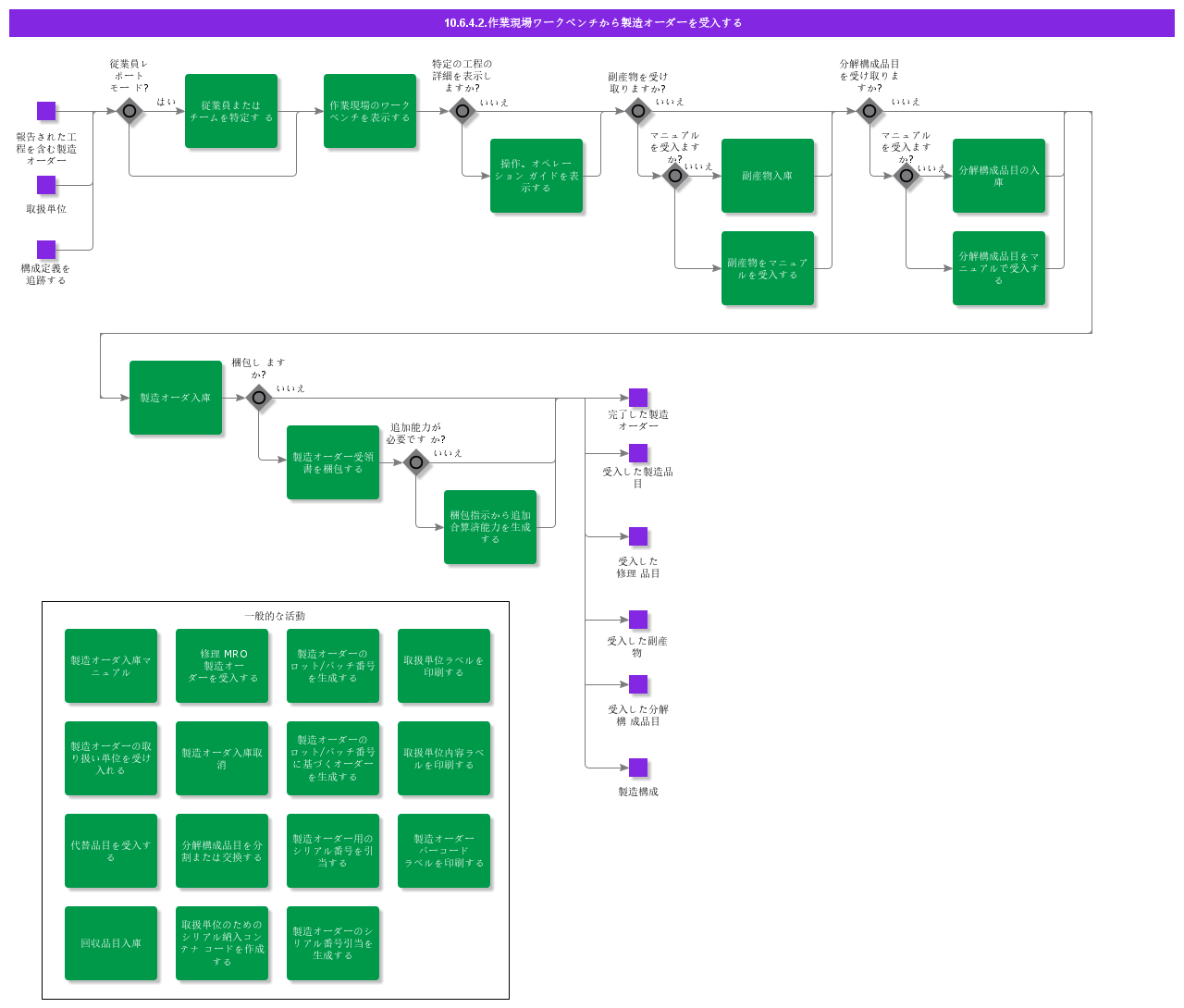Click the 追加能力が必要ですか gateway diamond
Screen dimensions: 1184x1008
[416, 462]
